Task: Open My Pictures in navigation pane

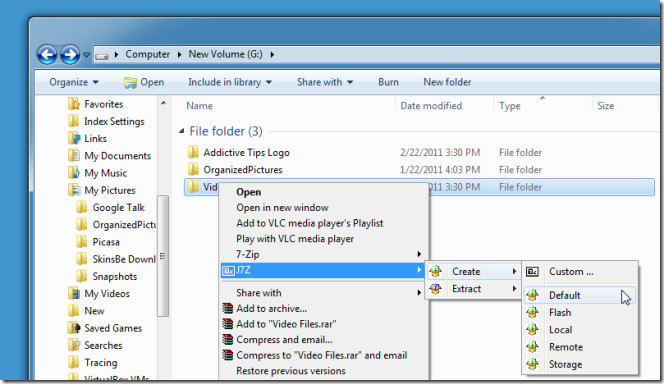Action: (102, 190)
